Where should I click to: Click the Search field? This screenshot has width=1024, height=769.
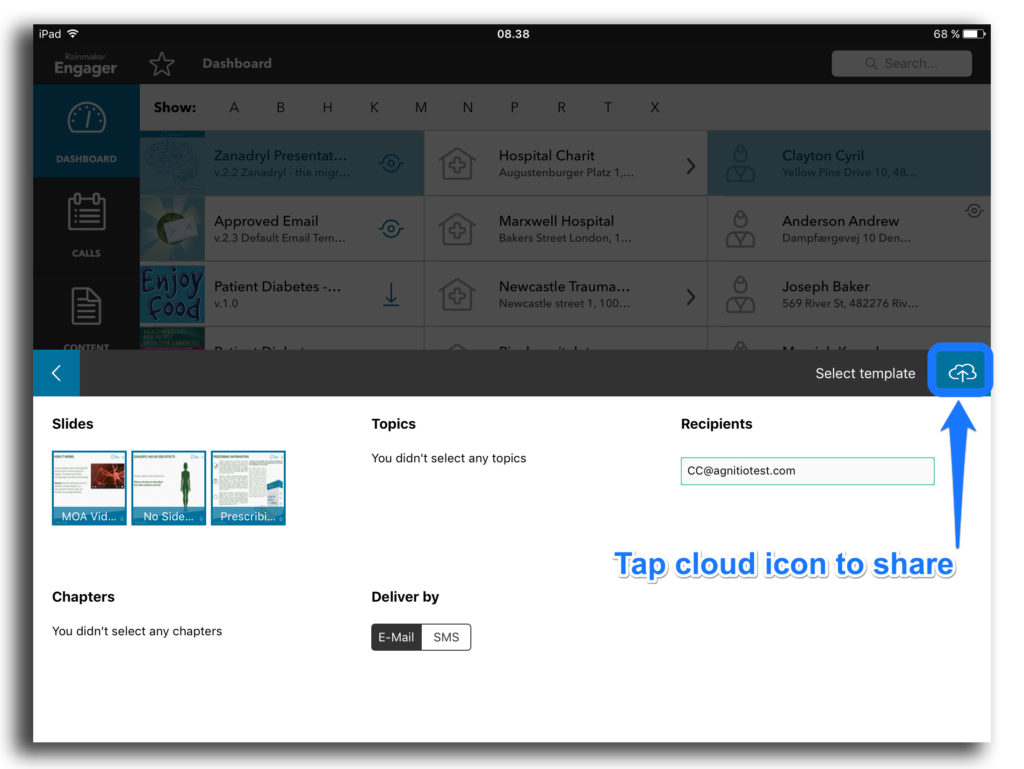coord(901,63)
